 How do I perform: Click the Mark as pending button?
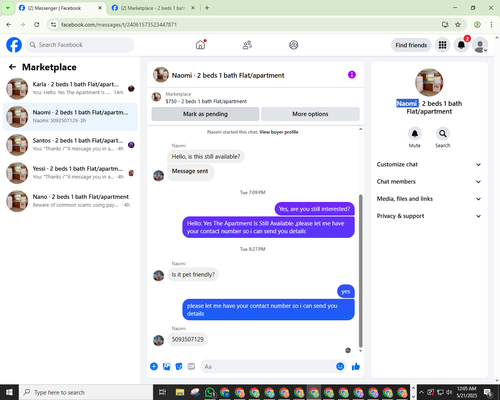pyautogui.click(x=205, y=114)
